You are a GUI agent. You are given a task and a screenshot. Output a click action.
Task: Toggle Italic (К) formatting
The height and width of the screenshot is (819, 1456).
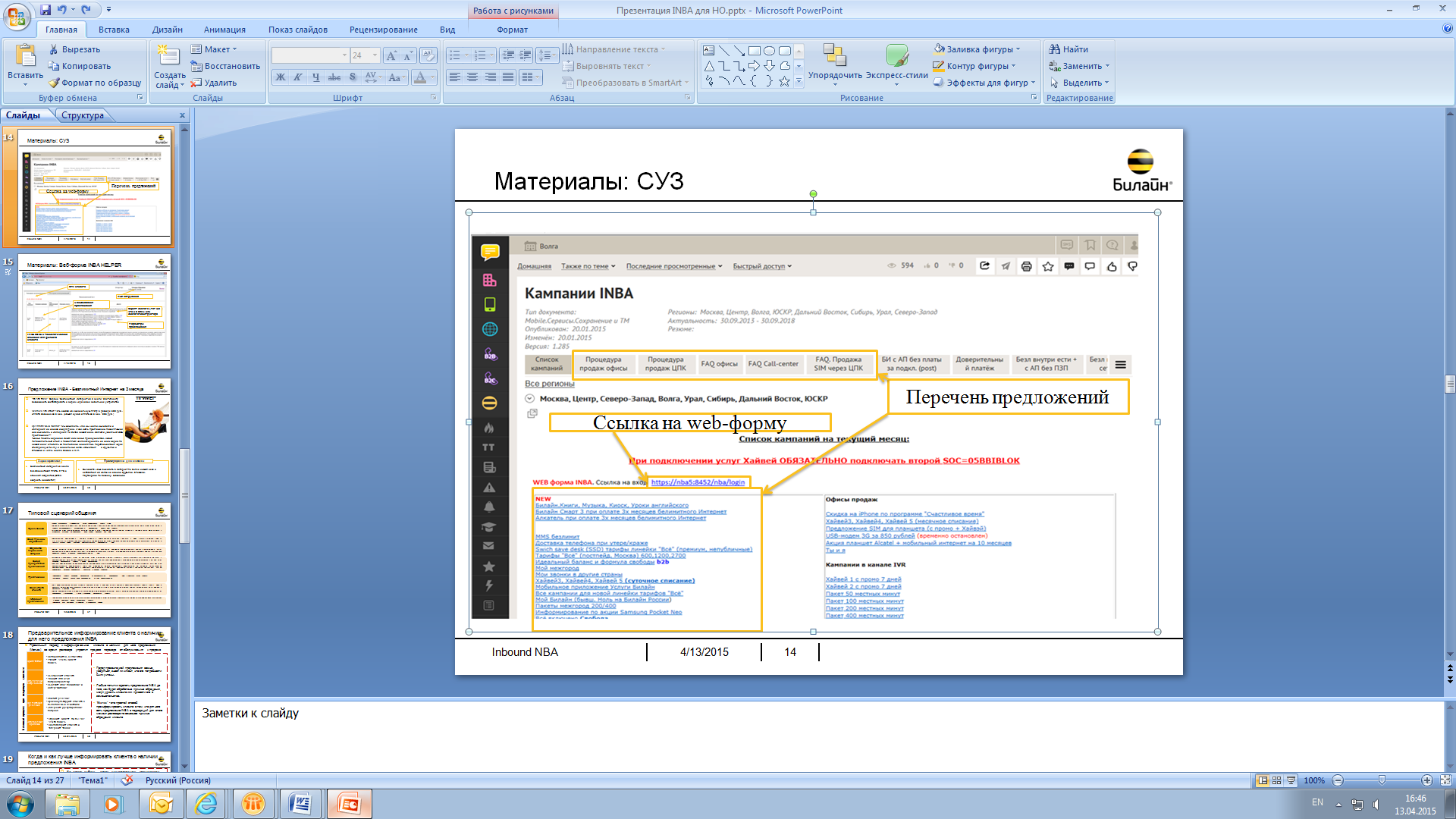pyautogui.click(x=298, y=77)
